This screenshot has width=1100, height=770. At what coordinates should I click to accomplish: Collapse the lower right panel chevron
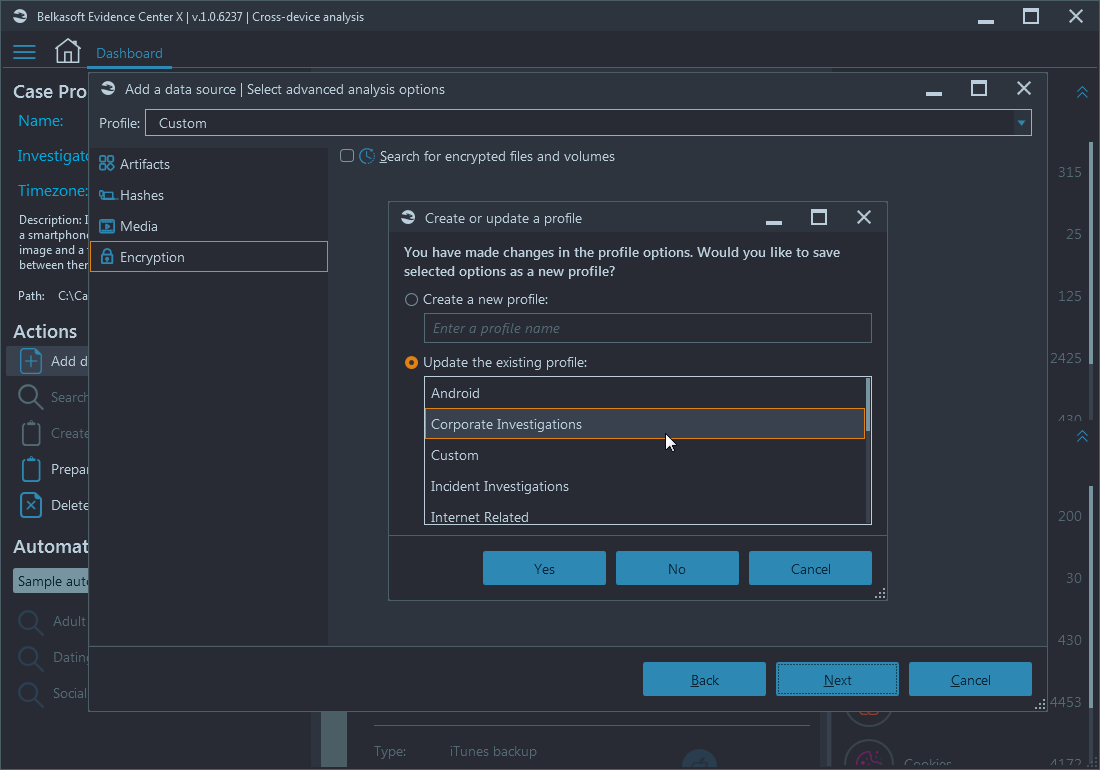click(x=1082, y=436)
